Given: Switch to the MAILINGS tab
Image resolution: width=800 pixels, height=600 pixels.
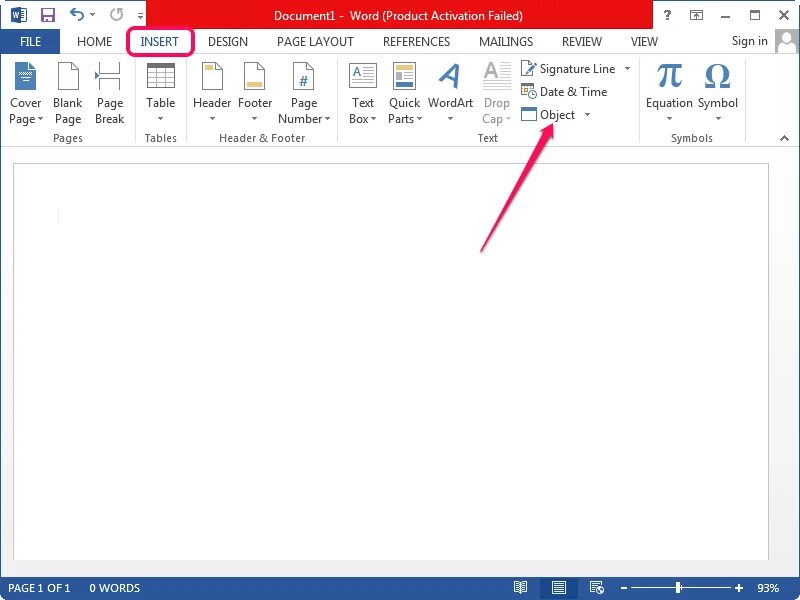Looking at the screenshot, I should coord(505,41).
